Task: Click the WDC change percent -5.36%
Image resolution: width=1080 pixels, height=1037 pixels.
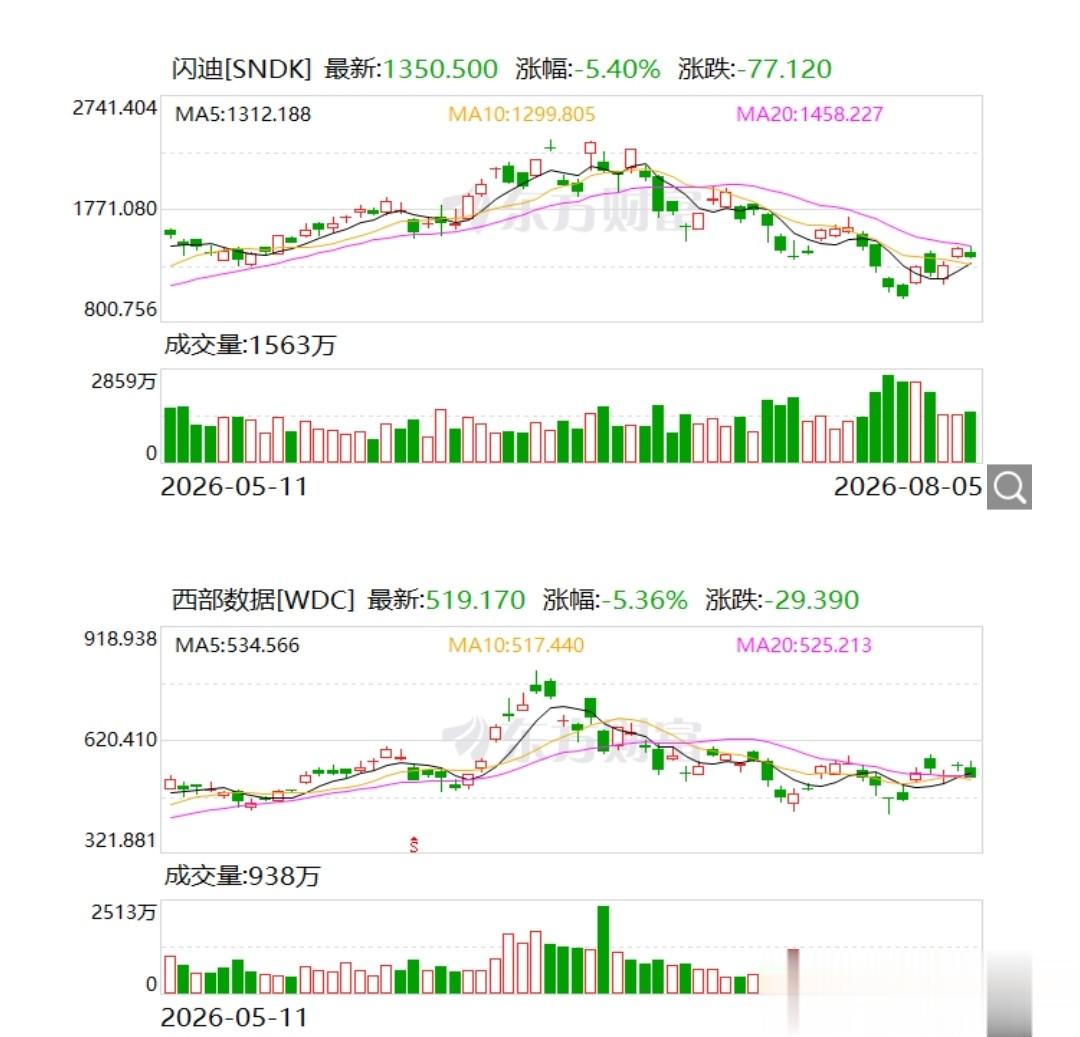Action: (645, 600)
